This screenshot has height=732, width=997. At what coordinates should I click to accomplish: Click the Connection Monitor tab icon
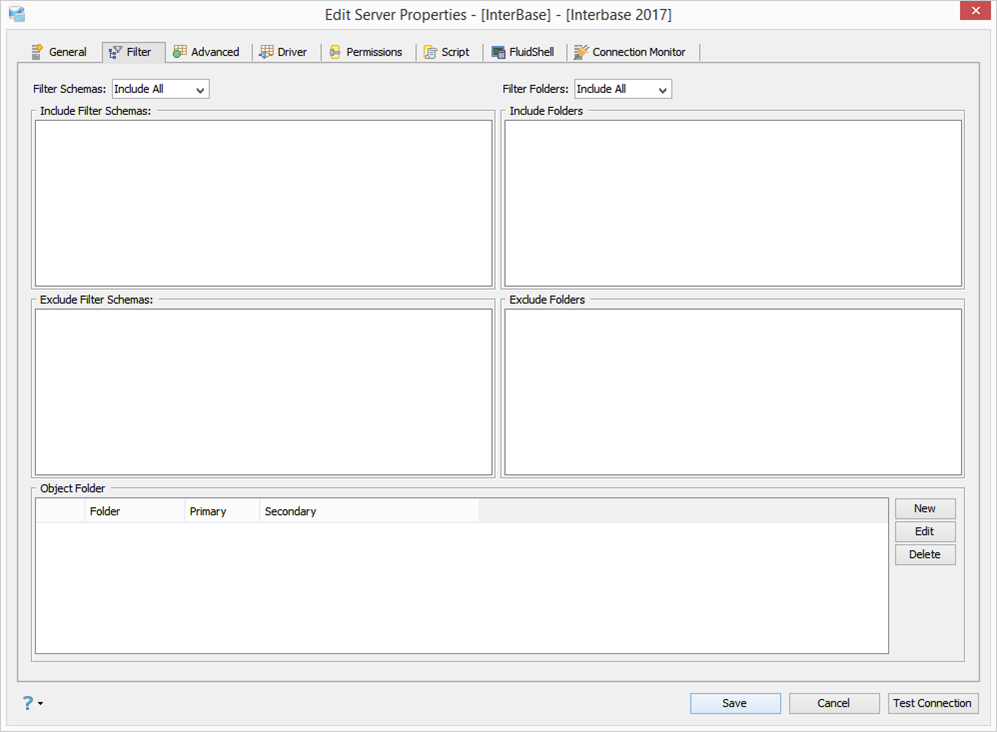(x=581, y=52)
